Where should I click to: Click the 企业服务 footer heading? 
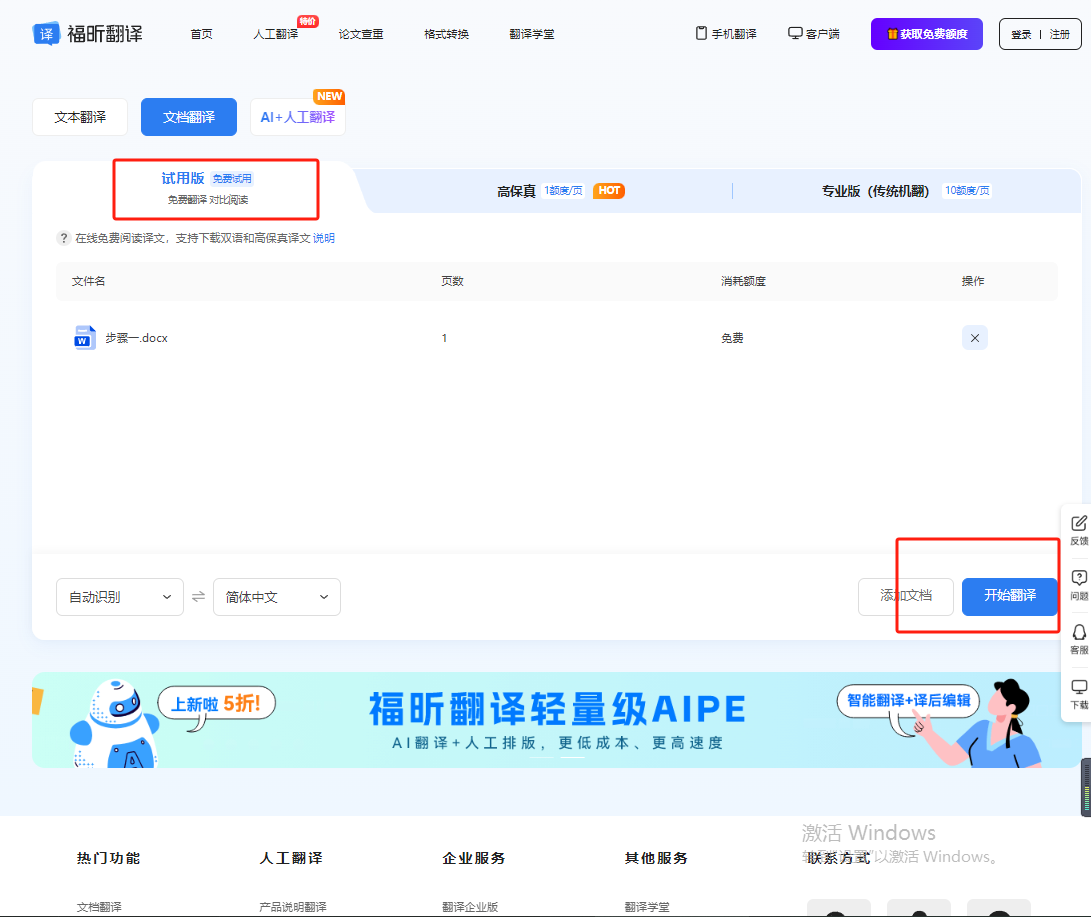474,858
